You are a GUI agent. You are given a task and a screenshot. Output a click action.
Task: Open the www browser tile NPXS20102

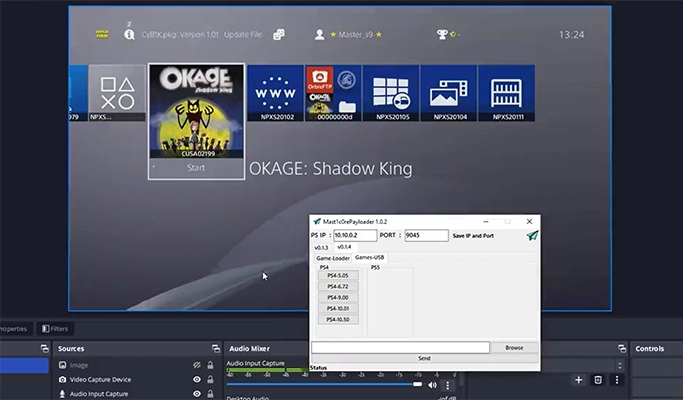click(275, 93)
